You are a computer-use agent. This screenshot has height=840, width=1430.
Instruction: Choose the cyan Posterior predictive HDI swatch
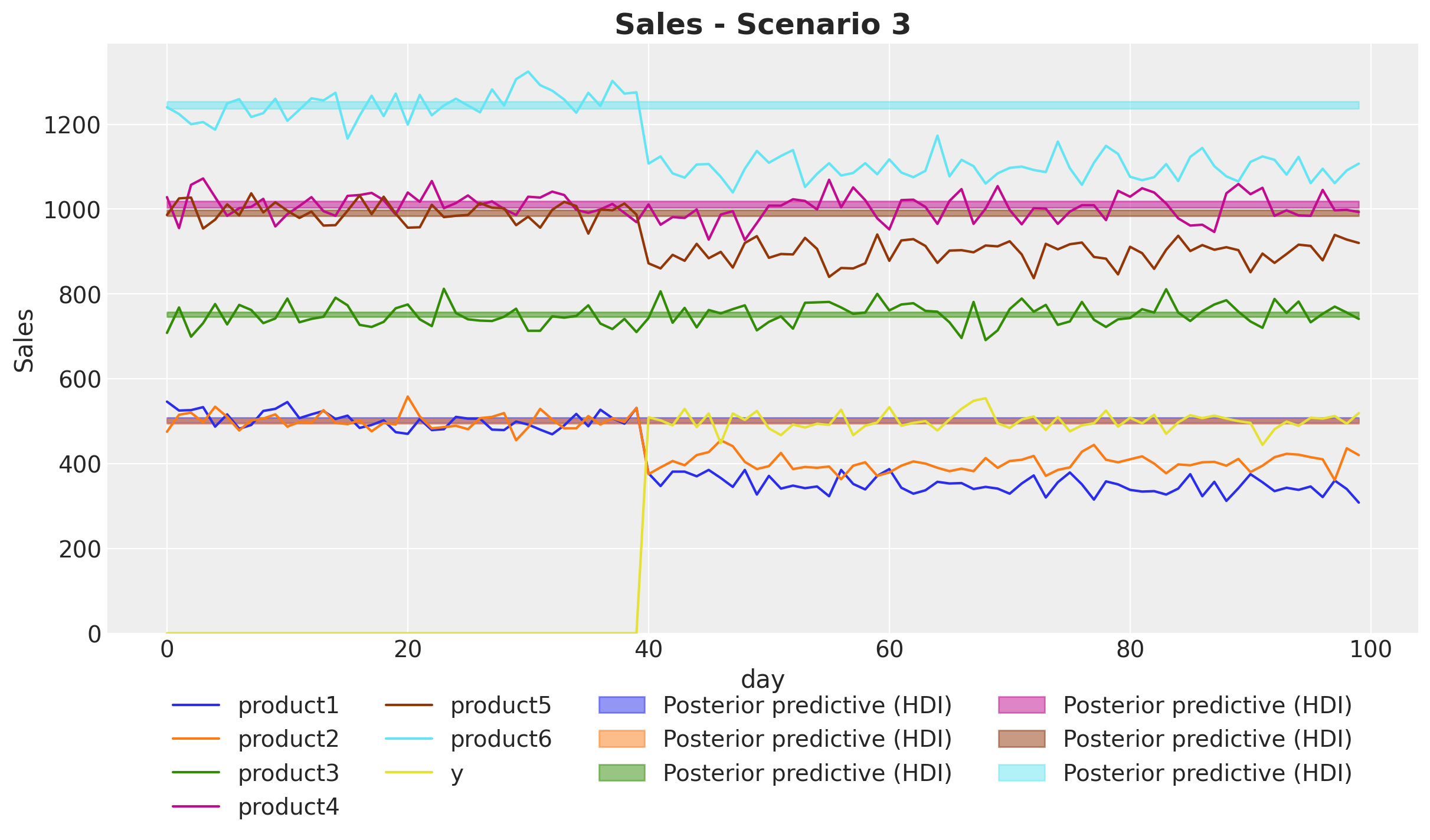1022,772
